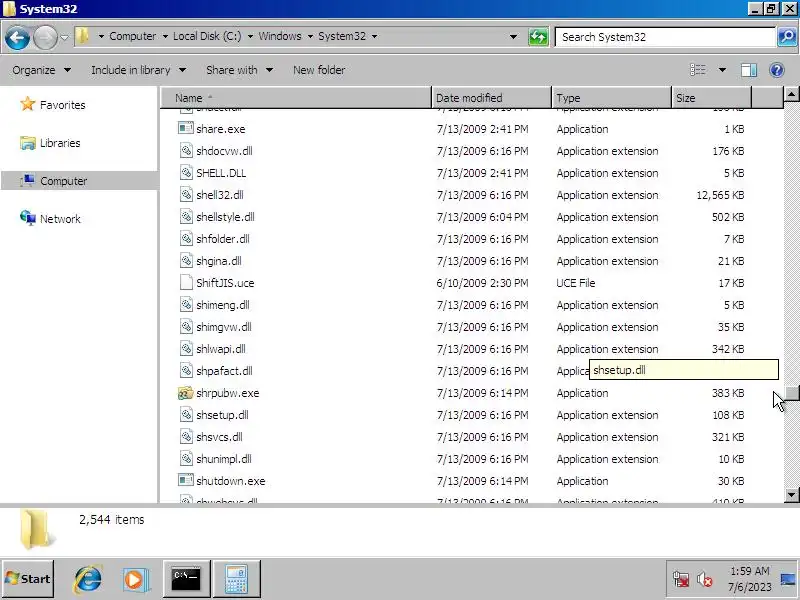Select the file shgina.dll
Viewport: 800px width, 600px height.
click(x=218, y=261)
